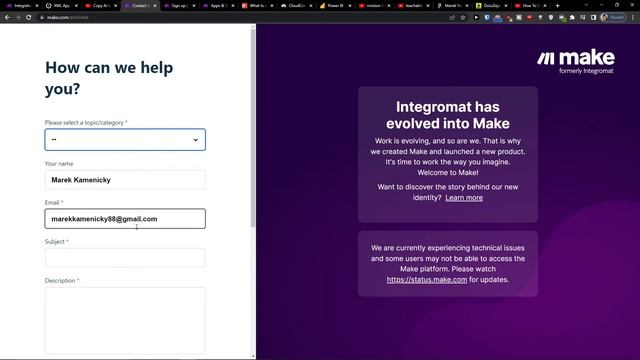Open the topic/category dropdown

click(125, 140)
